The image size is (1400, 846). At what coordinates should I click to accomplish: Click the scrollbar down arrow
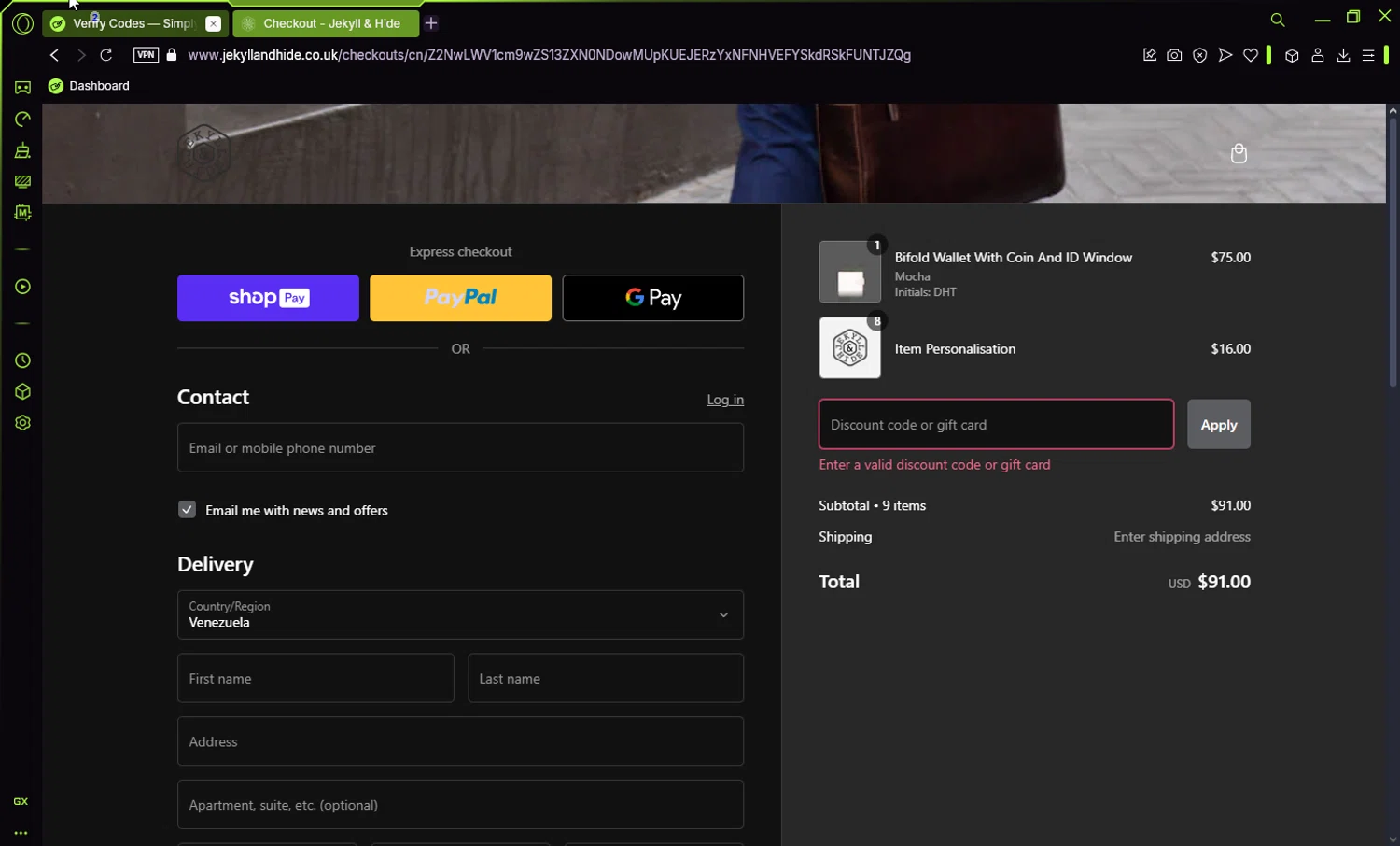(x=1393, y=839)
